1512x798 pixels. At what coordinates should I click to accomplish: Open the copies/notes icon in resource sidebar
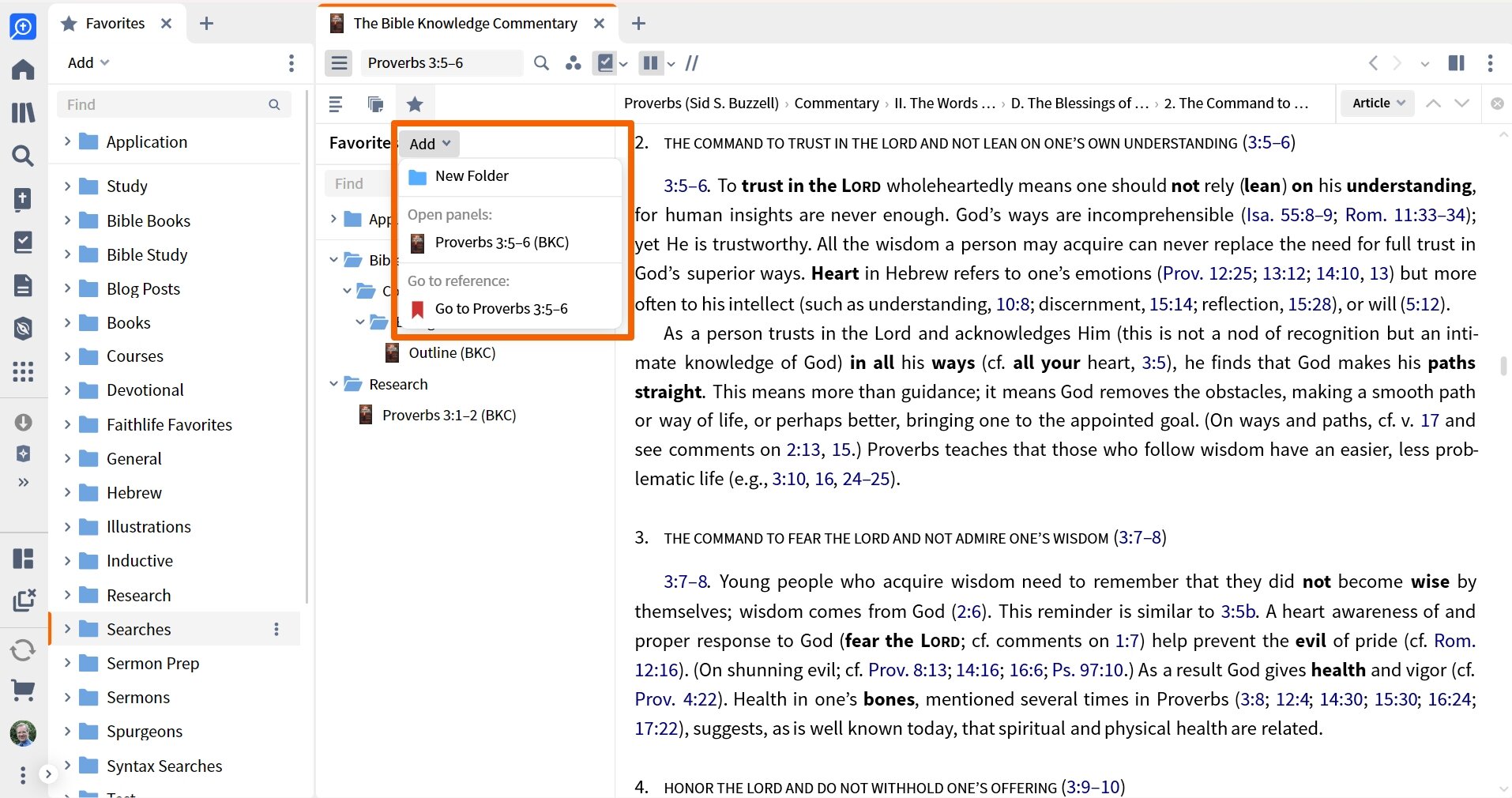coord(375,104)
